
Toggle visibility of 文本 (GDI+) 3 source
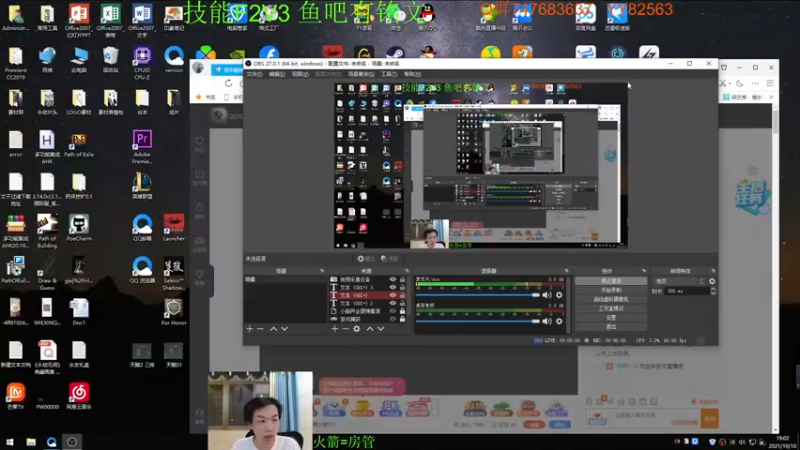(392, 287)
